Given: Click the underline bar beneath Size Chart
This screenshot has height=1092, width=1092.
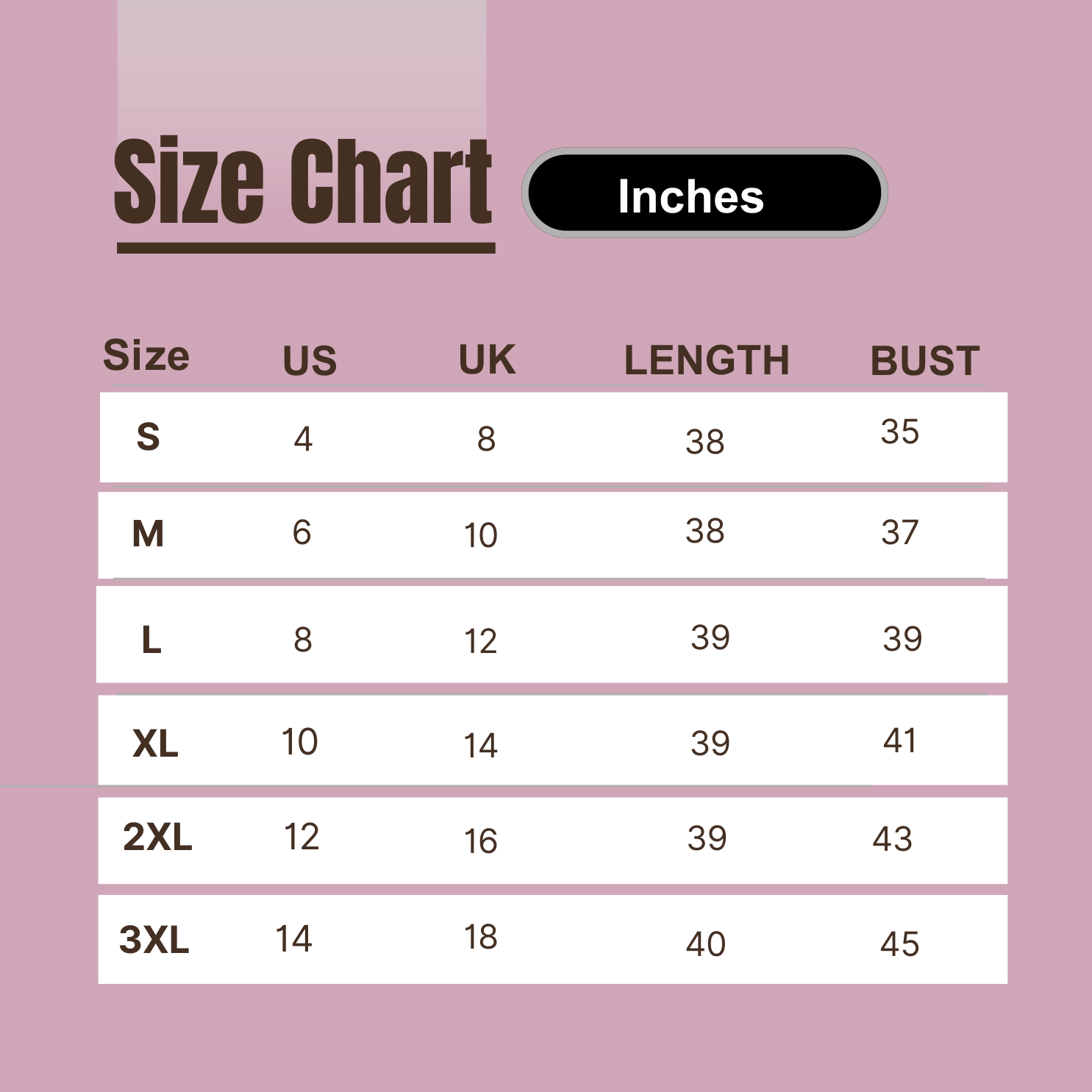Looking at the screenshot, I should click(x=306, y=249).
